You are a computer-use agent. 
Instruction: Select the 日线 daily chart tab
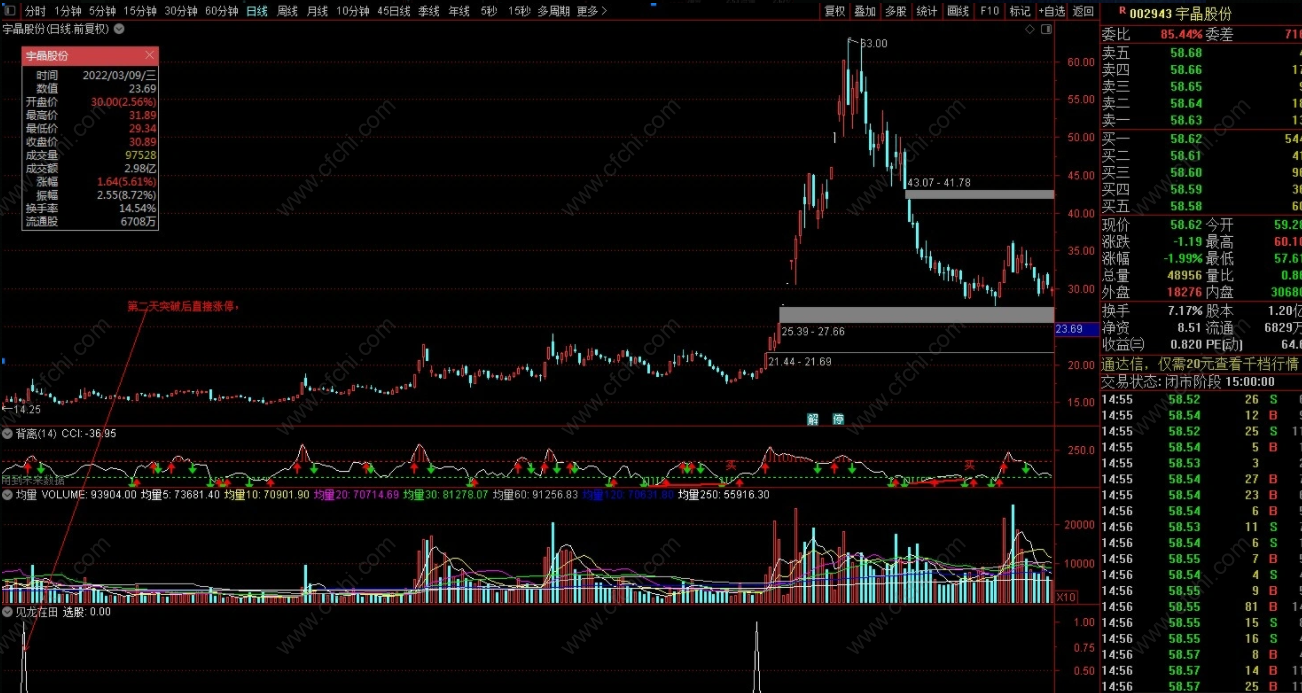257,11
